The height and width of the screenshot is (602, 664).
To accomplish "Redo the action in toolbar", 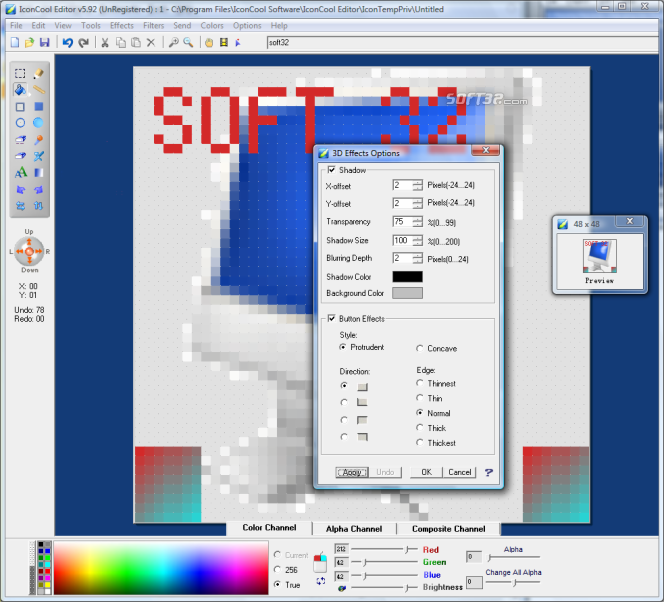I will 83,42.
